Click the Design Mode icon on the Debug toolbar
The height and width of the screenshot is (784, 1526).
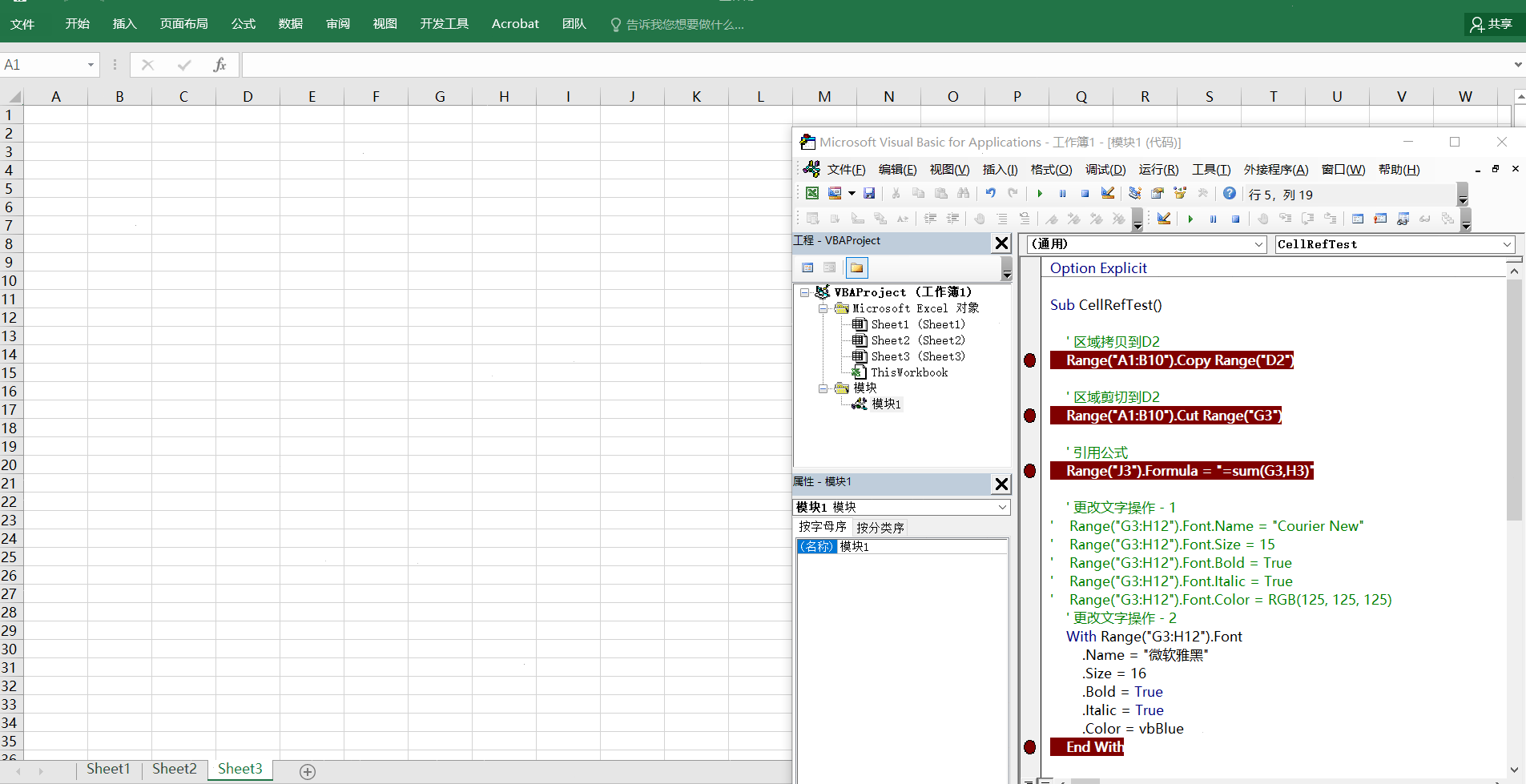pyautogui.click(x=1164, y=219)
